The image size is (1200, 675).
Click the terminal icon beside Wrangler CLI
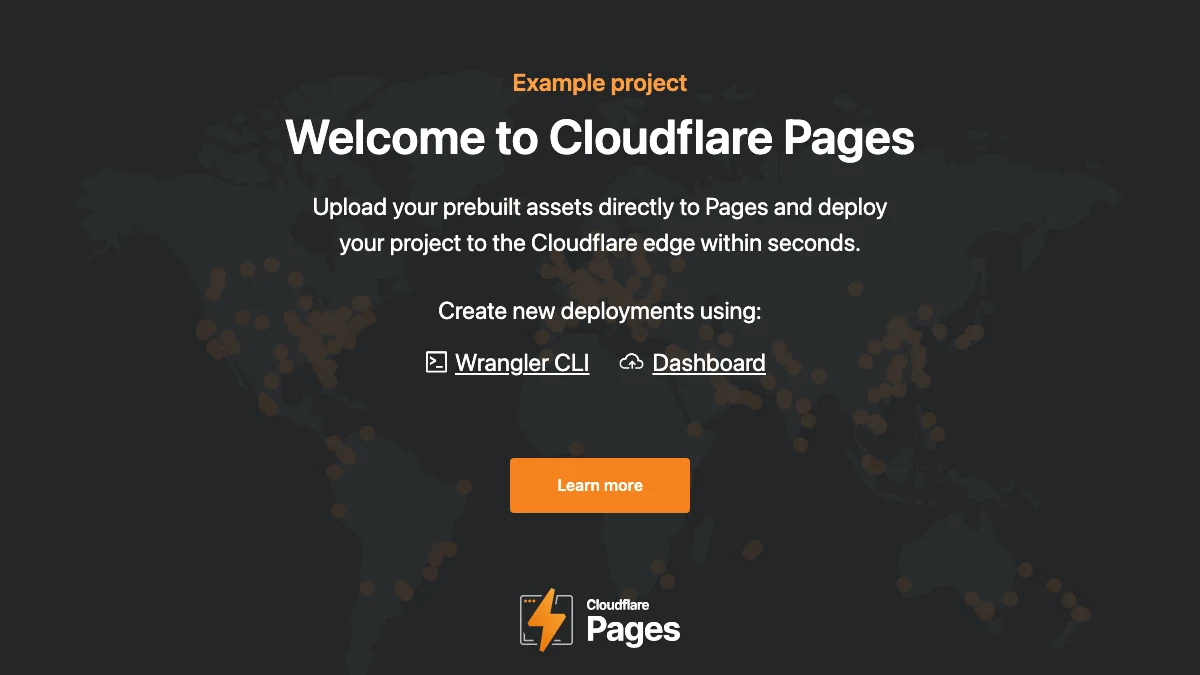pos(436,362)
